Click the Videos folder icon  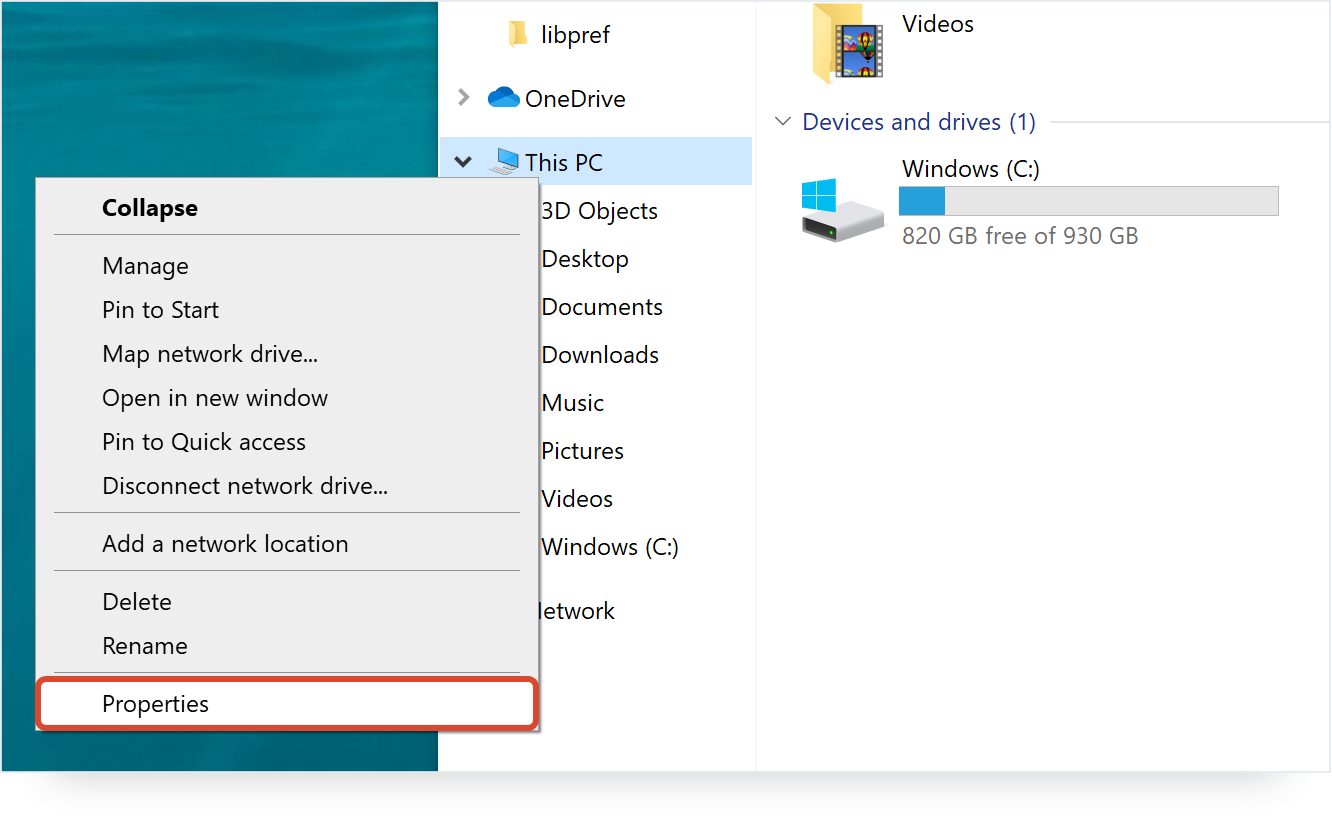tap(847, 42)
